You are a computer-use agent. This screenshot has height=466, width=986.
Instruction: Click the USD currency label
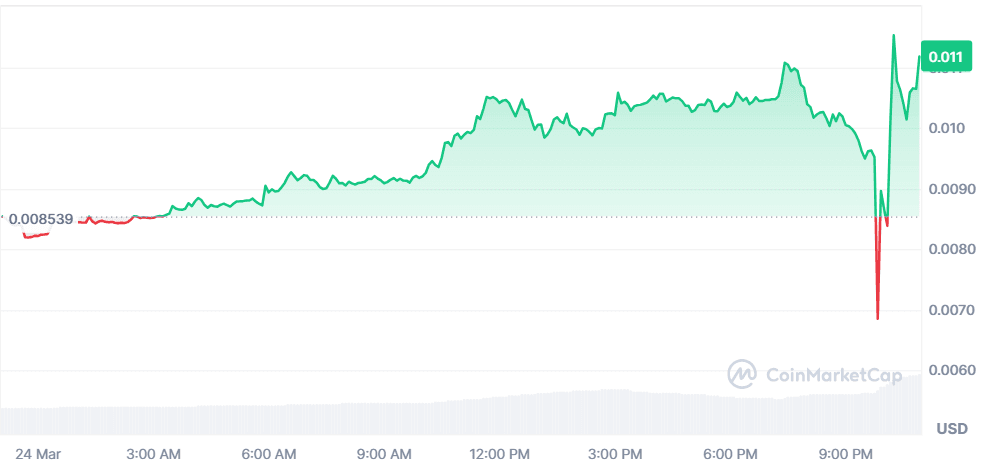952,429
